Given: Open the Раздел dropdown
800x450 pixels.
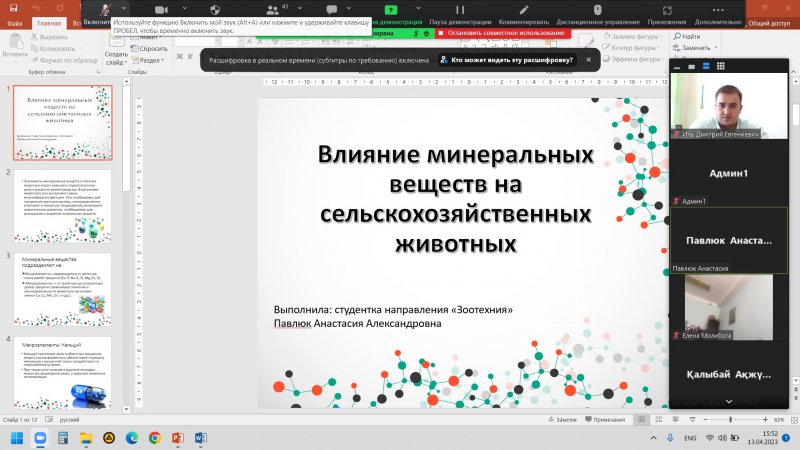Looking at the screenshot, I should click(x=148, y=60).
